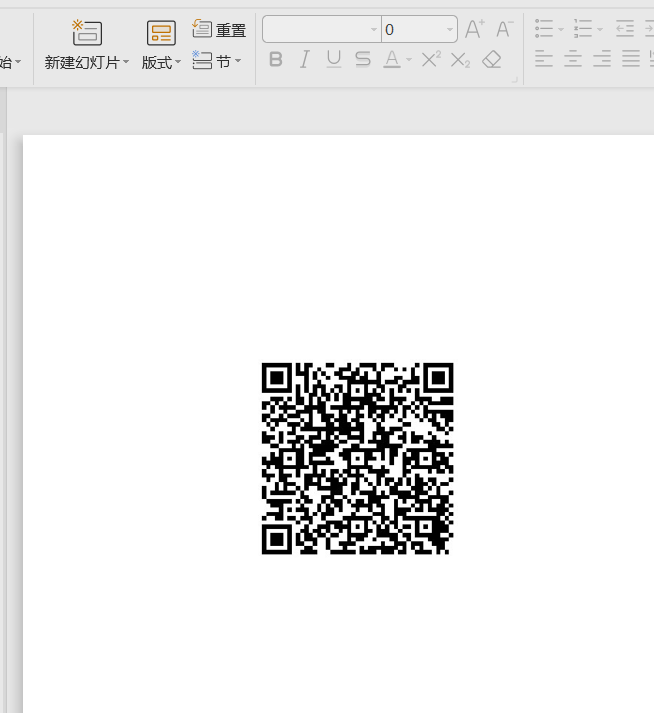The width and height of the screenshot is (654, 713).
Task: Open font dialog launcher corner icon
Action: (515, 80)
